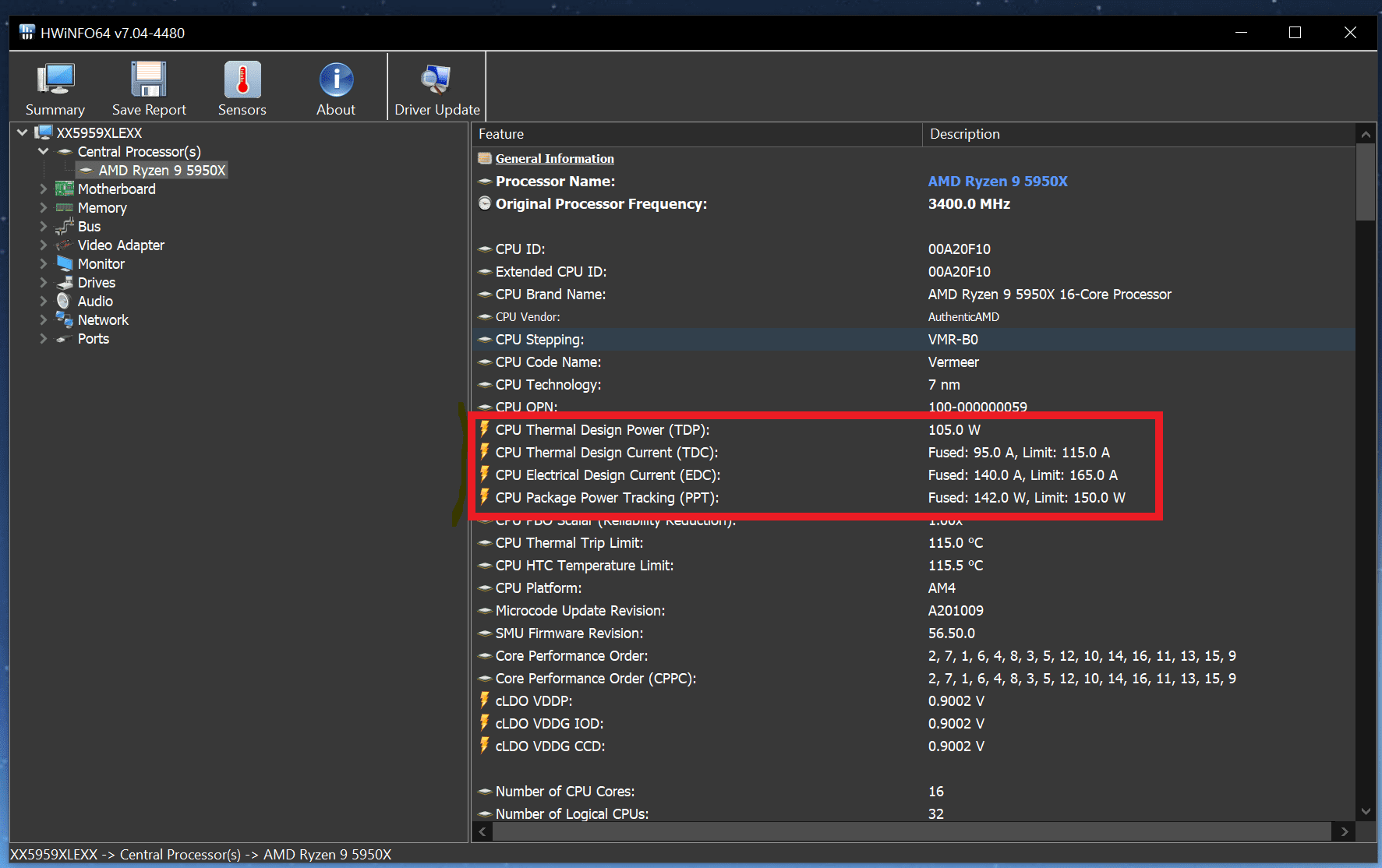Click the Bus tree icon
Image resolution: width=1382 pixels, height=868 pixels.
click(x=65, y=227)
